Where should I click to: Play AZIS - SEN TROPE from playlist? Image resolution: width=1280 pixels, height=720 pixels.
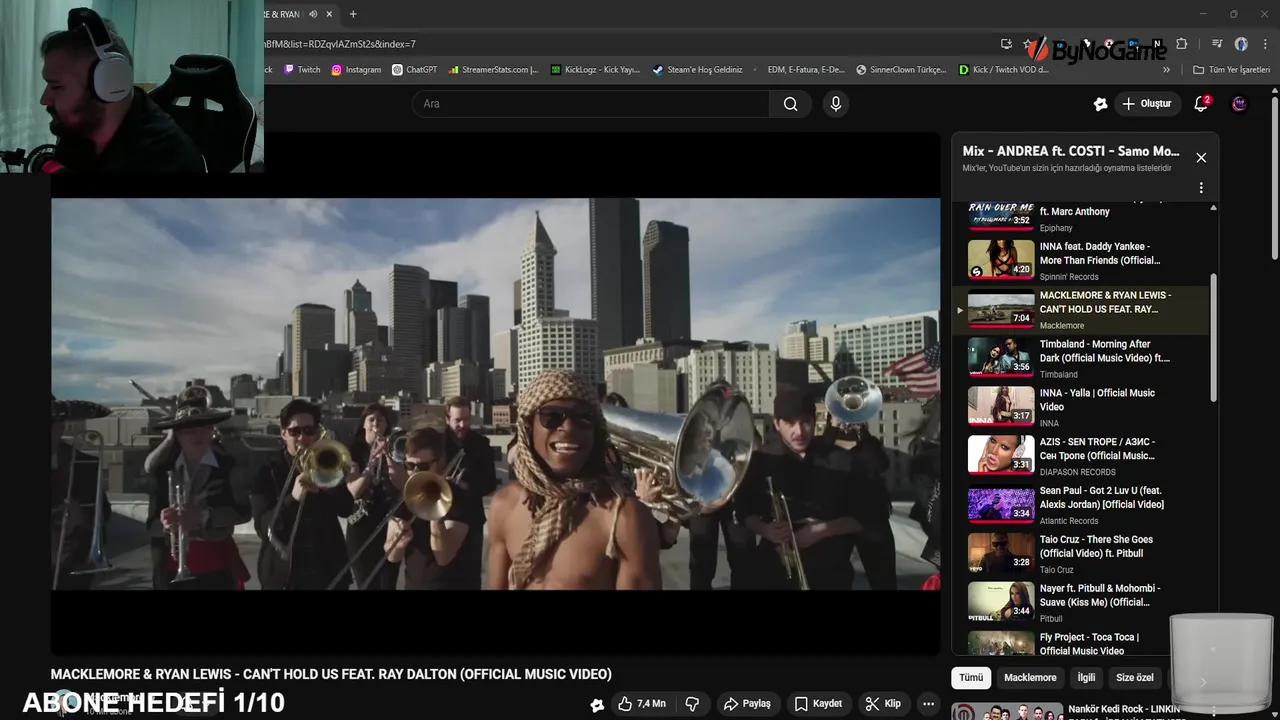1080,456
